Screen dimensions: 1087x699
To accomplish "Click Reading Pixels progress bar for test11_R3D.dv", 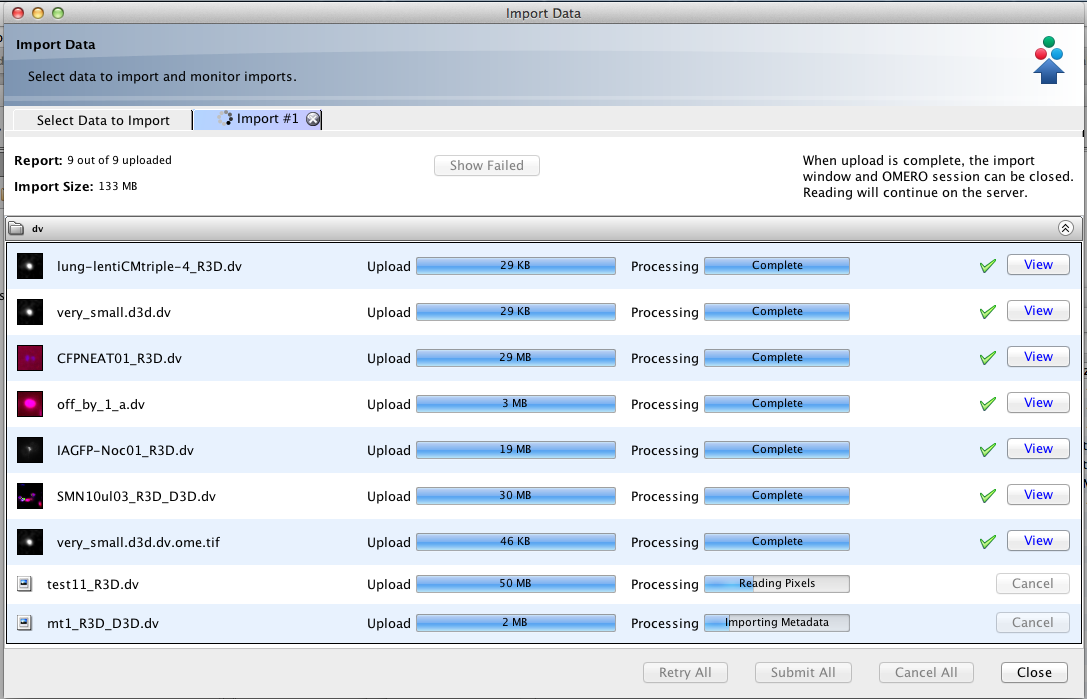I will (776, 584).
